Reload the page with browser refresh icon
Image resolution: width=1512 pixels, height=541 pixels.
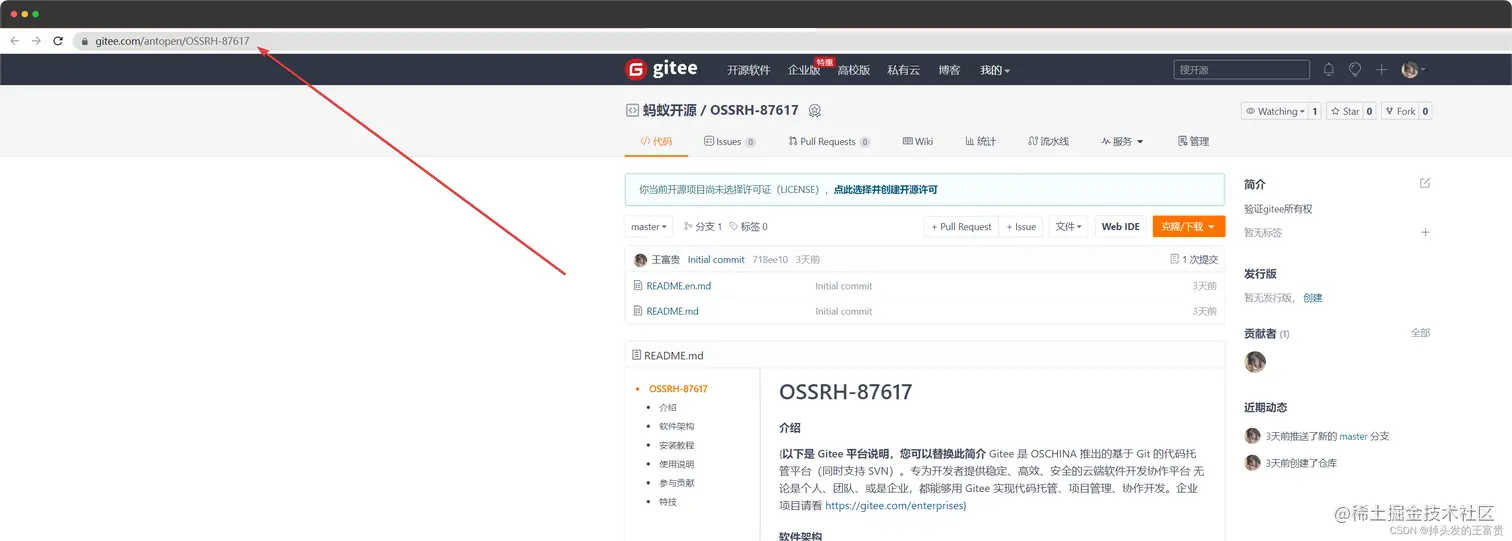pos(58,41)
